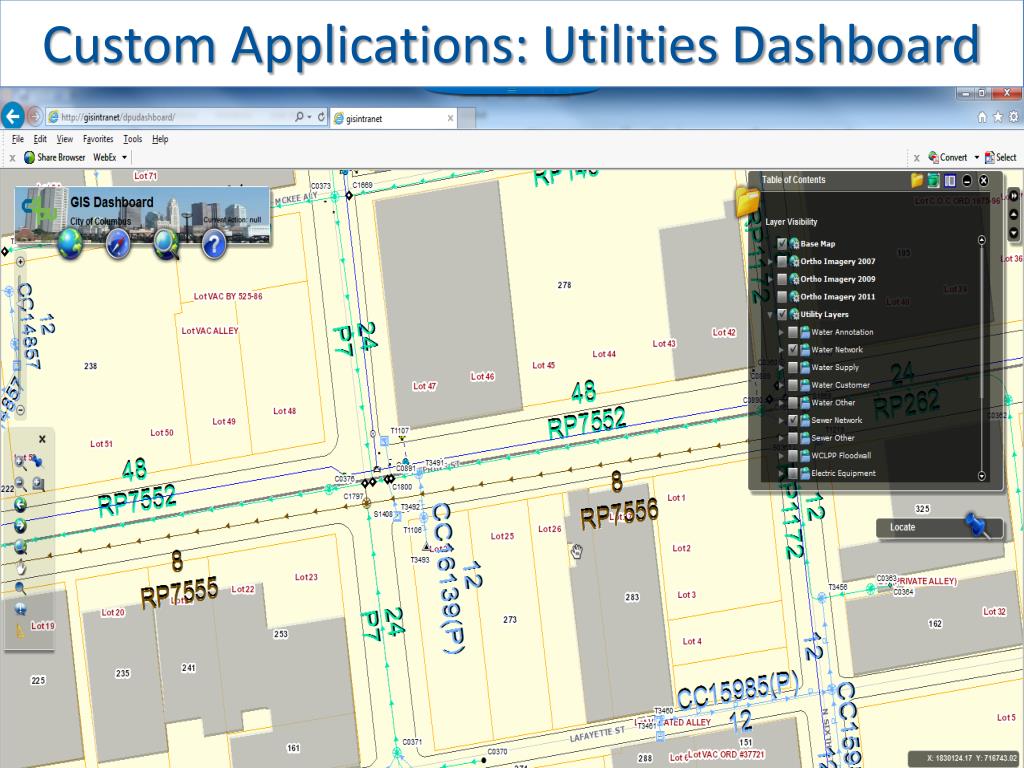Enable the Ortho Imagery 2011 layer checkbox
1024x768 pixels.
pos(782,296)
